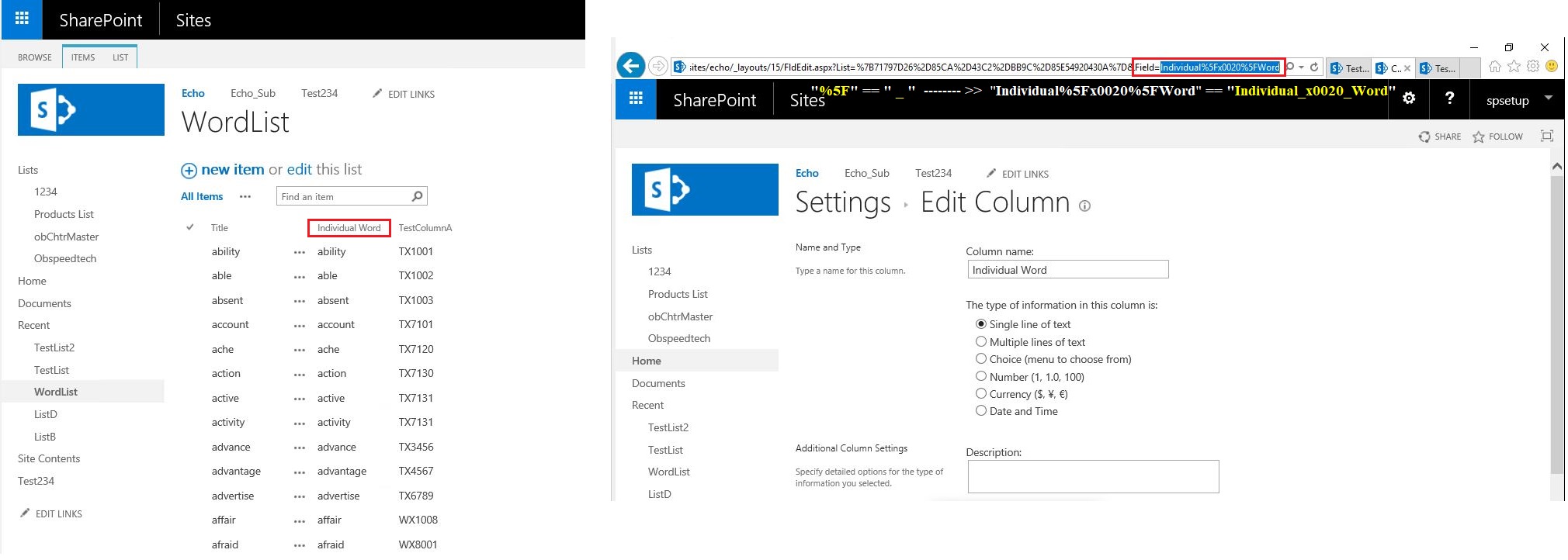Click the new item link
Image resolution: width=1568 pixels, height=560 pixels.
232,170
